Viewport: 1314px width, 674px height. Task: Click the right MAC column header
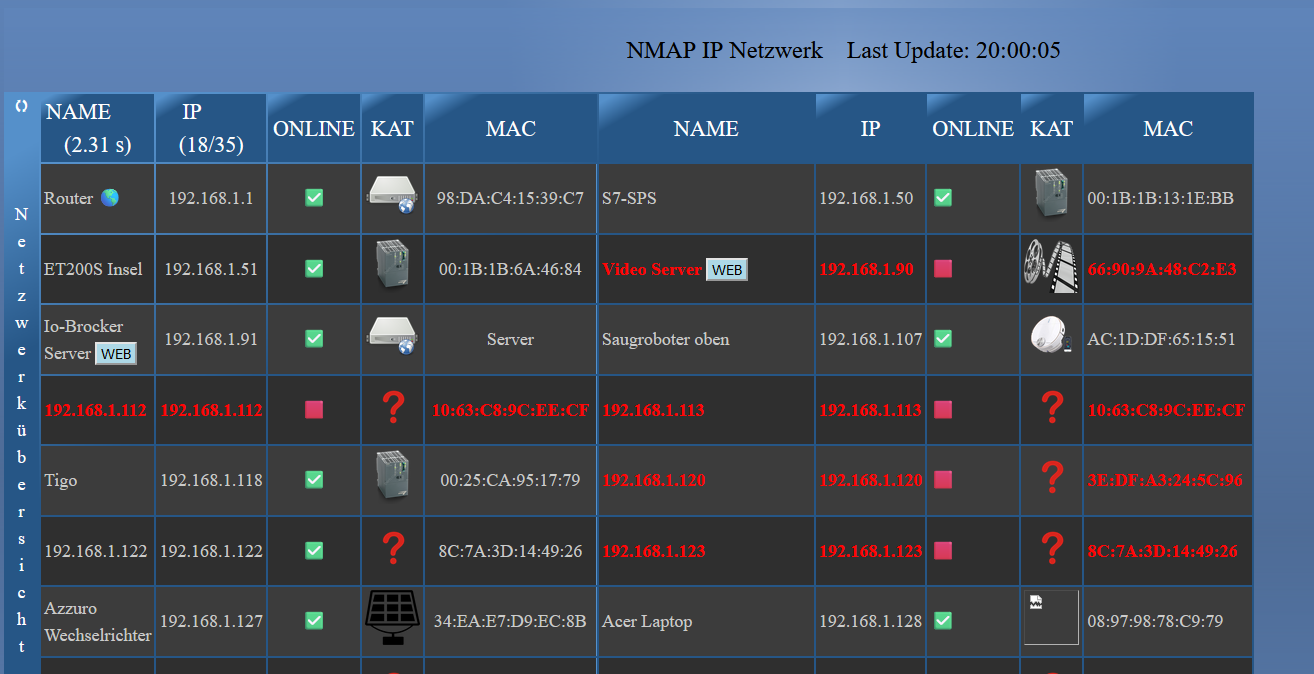[x=1167, y=129]
